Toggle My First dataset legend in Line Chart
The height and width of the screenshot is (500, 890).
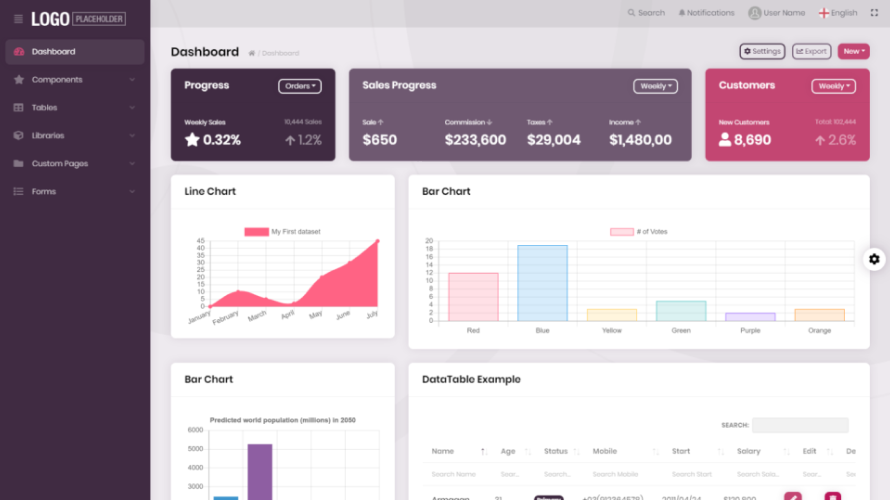coord(257,232)
